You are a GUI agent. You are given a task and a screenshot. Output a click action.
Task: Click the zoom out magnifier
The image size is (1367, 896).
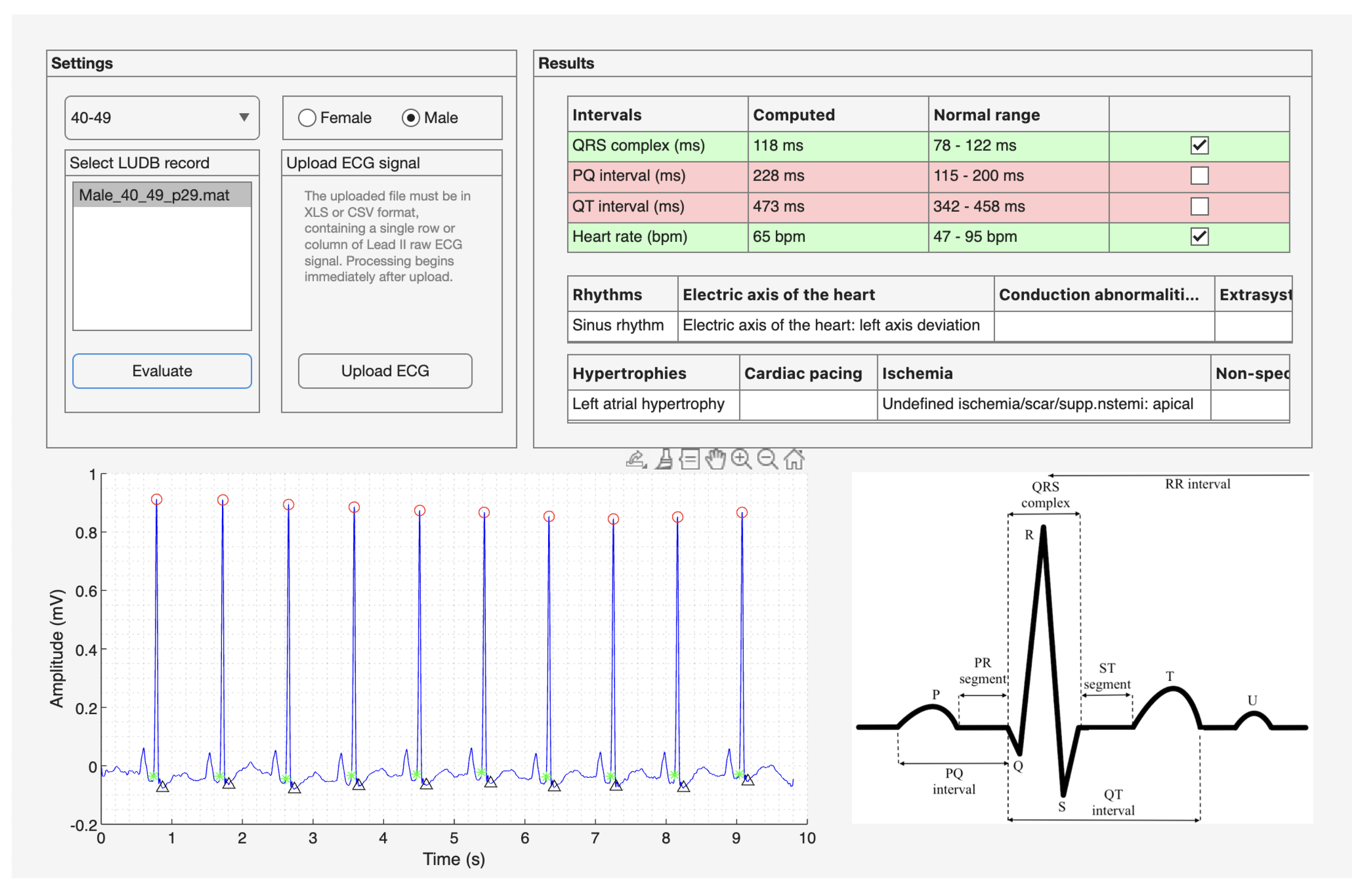tap(767, 460)
